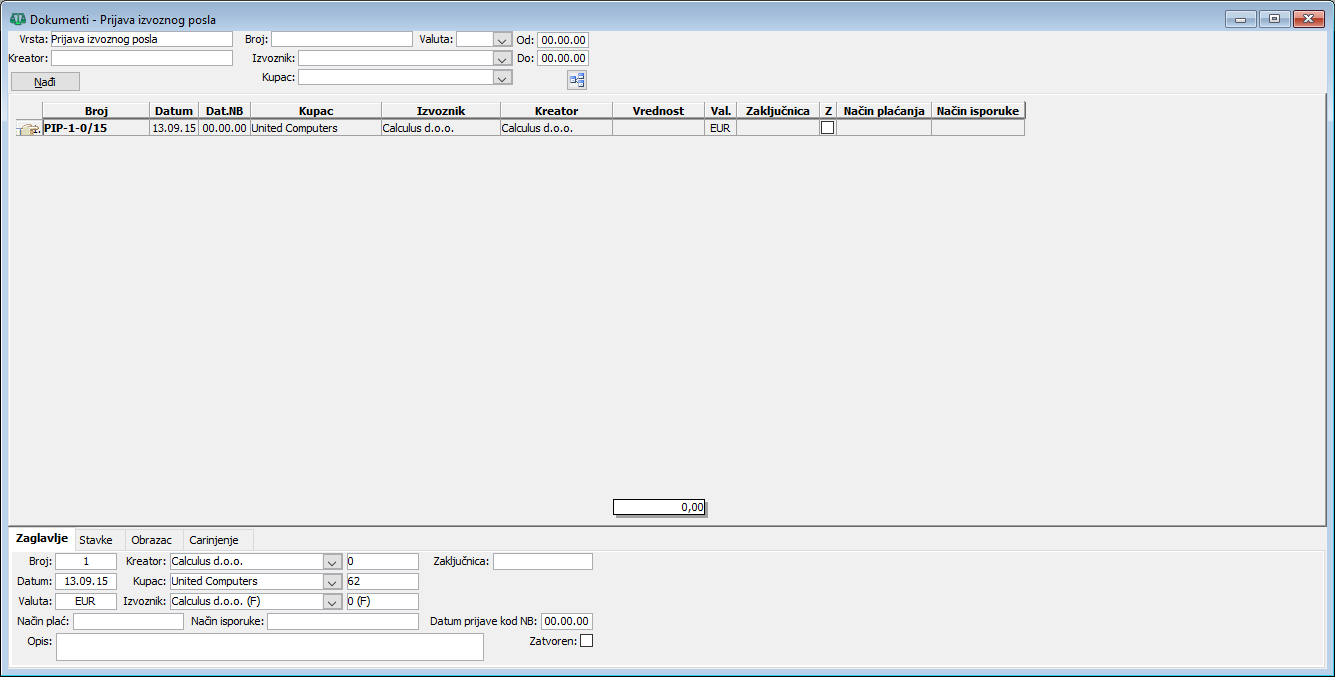The width and height of the screenshot is (1335, 677).
Task: Toggle the Z checkbox in the grid row
Action: pos(827,128)
